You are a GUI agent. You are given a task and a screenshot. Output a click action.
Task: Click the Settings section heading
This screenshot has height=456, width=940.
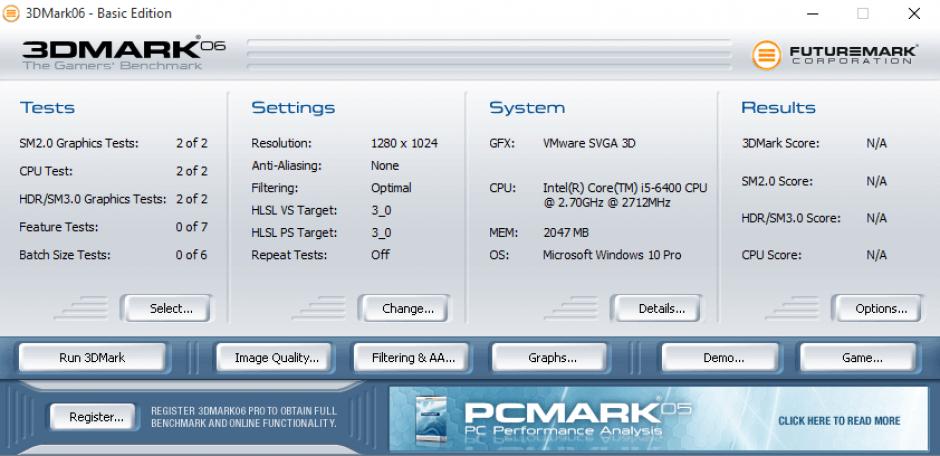tap(293, 108)
